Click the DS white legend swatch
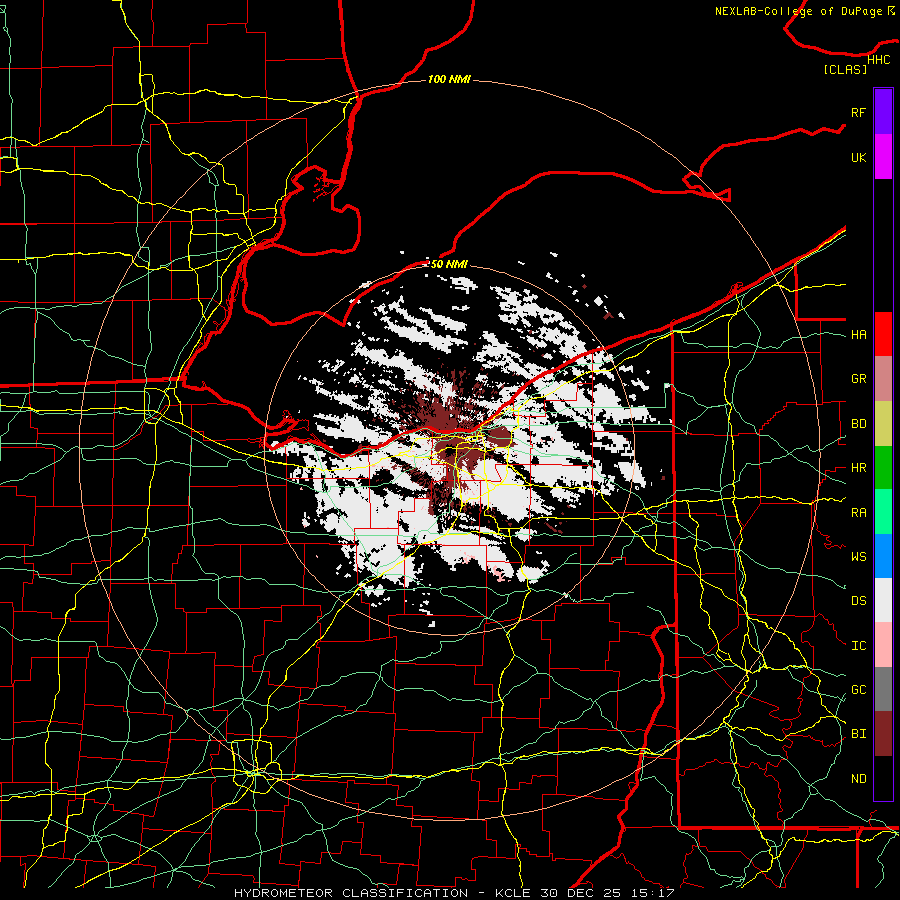Viewport: 900px width, 900px height. [883, 600]
